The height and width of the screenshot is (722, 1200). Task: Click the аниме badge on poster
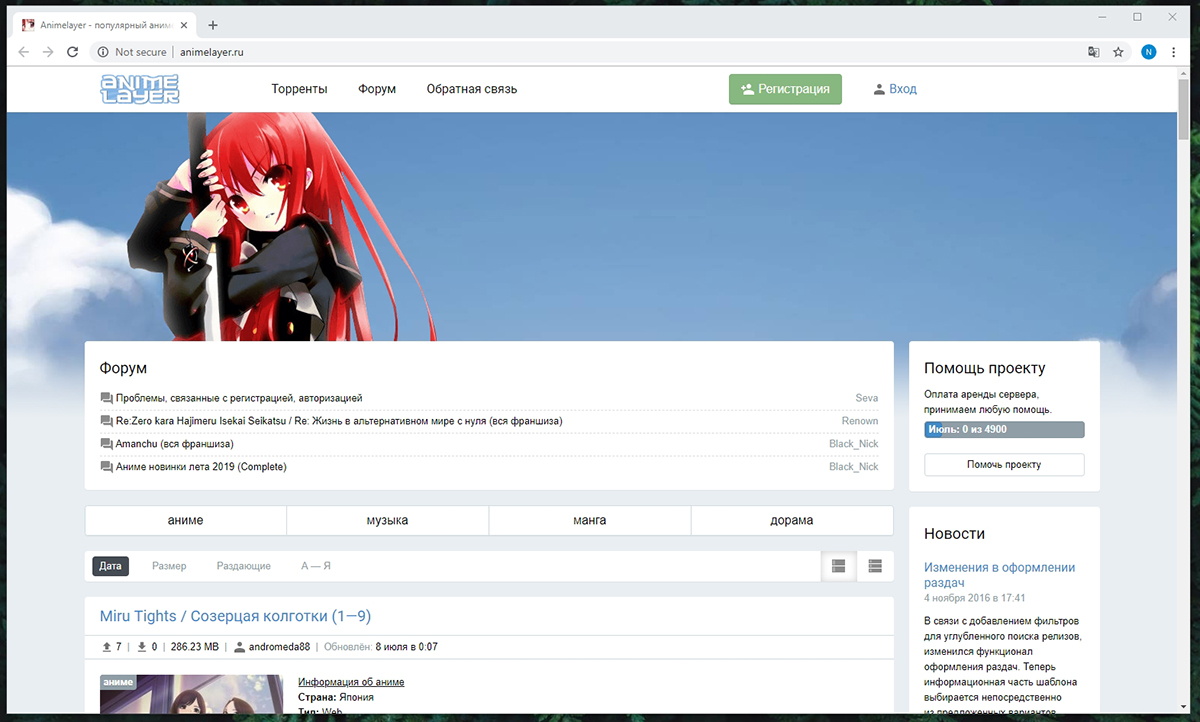[x=117, y=682]
